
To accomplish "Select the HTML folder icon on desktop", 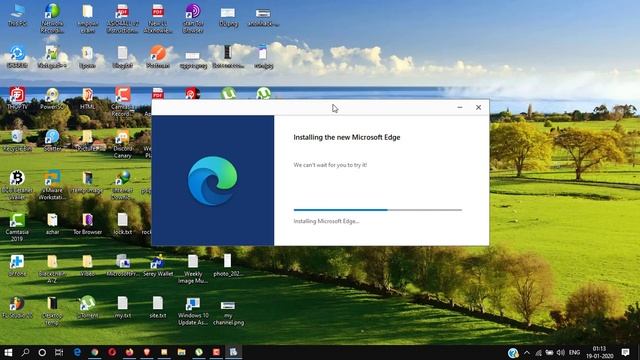I will click(87, 98).
